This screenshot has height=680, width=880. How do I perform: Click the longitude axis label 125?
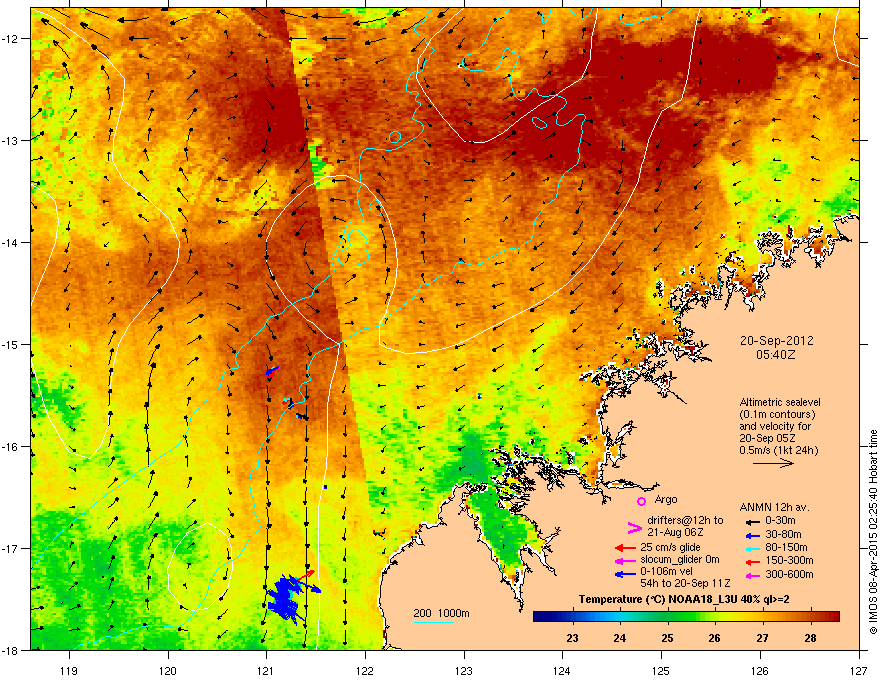pos(661,670)
